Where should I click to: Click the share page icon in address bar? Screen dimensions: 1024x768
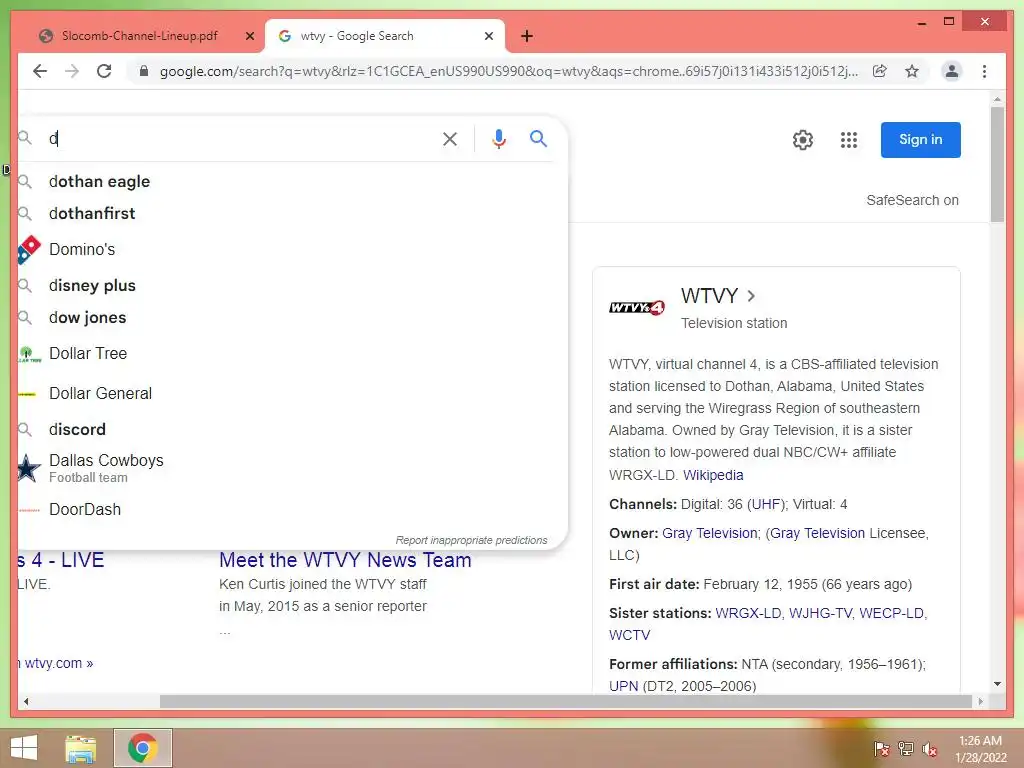coord(880,71)
